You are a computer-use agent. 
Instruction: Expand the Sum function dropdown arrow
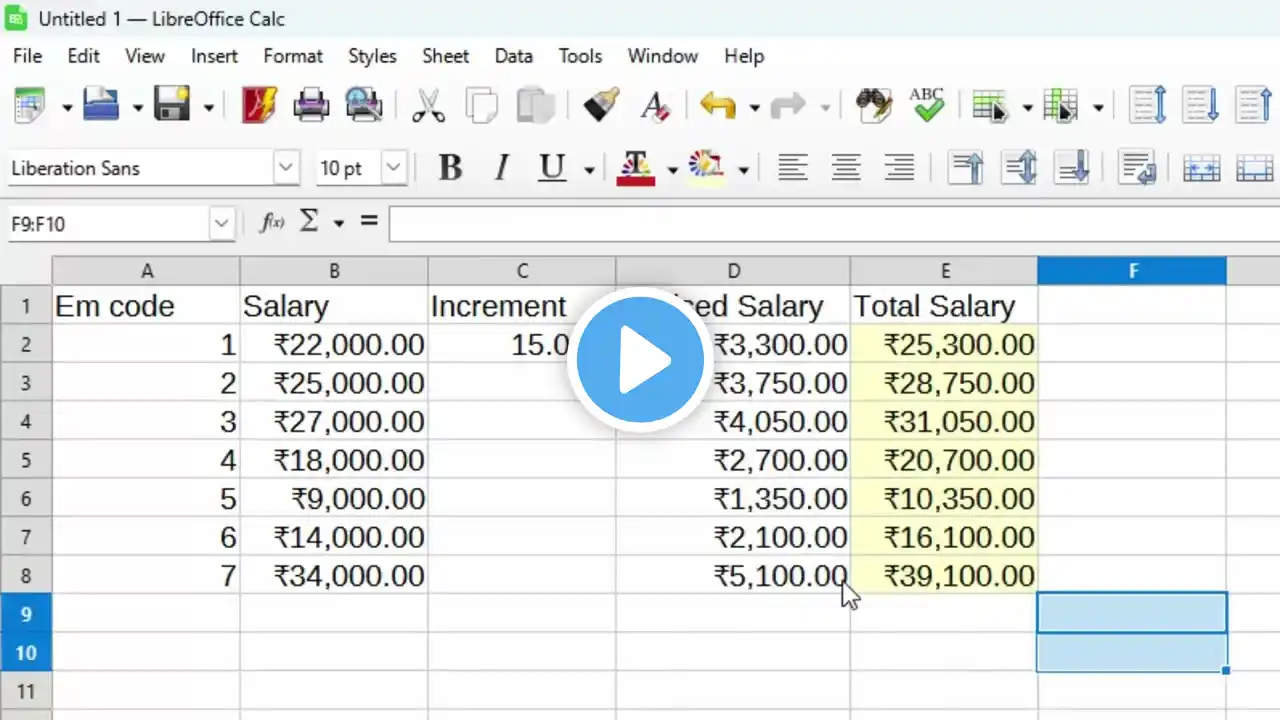tap(338, 223)
